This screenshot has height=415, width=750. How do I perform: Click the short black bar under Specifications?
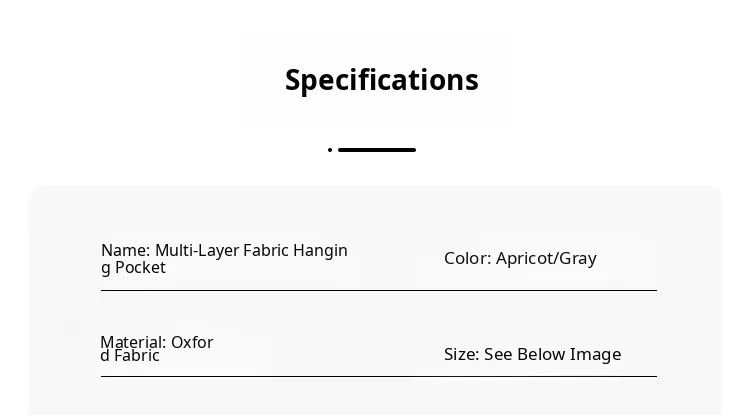(x=377, y=150)
